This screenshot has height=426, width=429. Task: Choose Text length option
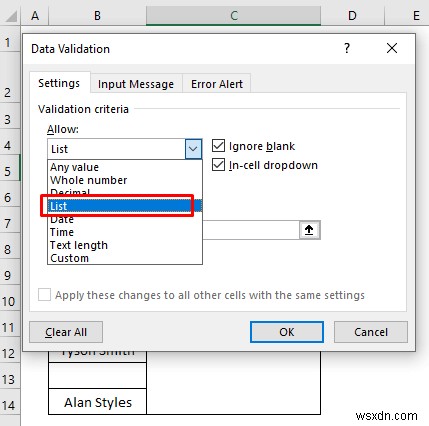click(125, 245)
